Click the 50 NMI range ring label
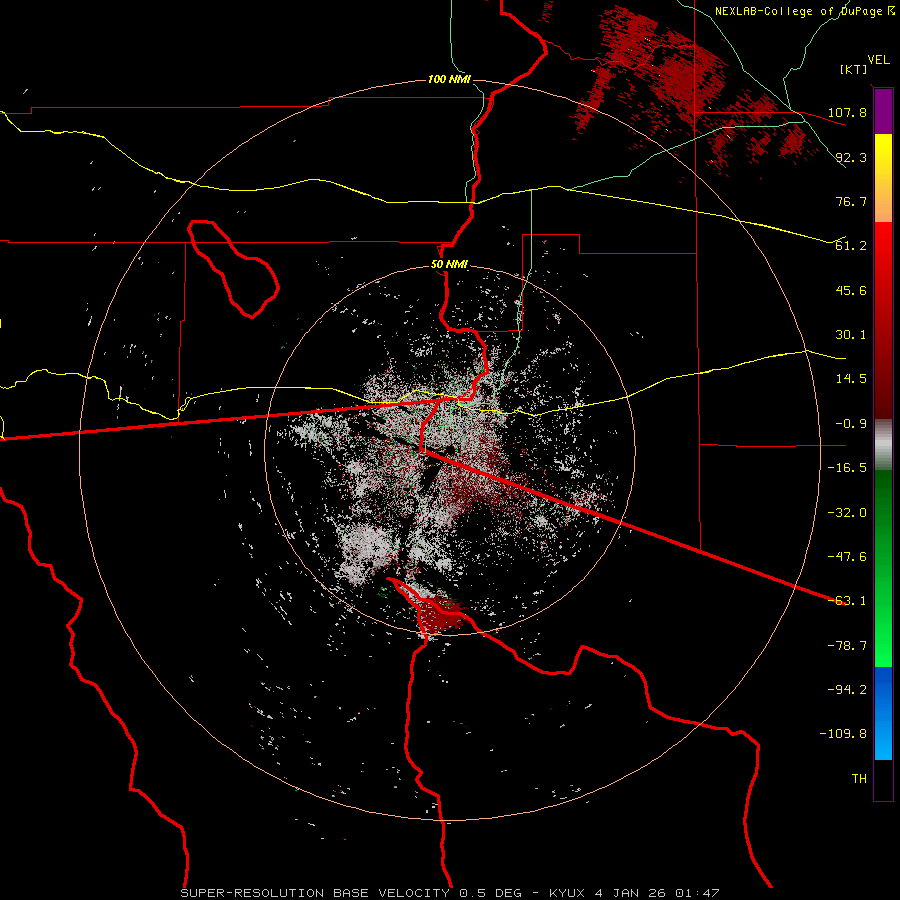Viewport: 900px width, 900px height. point(449,265)
